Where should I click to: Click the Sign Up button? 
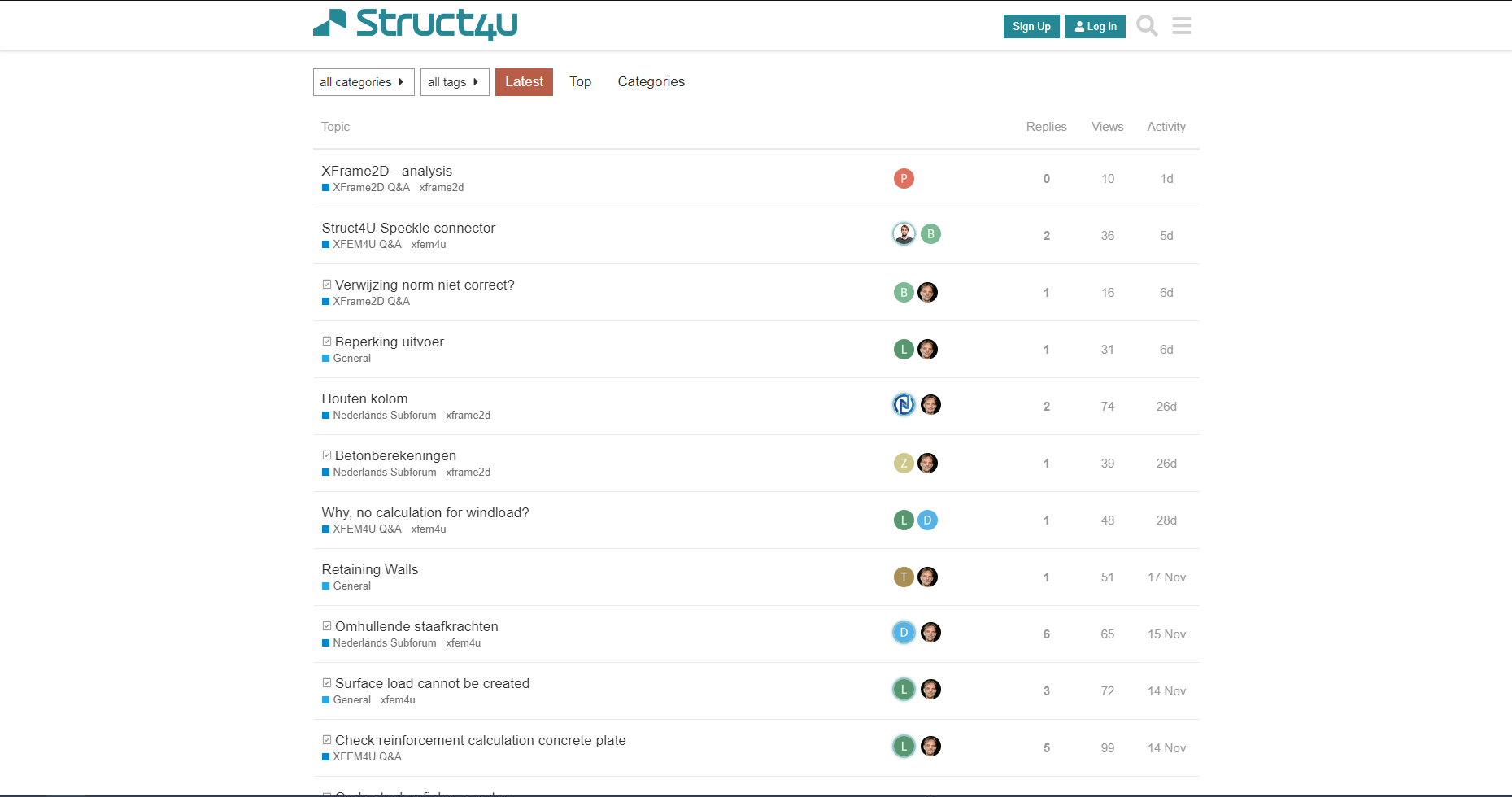coord(1031,27)
